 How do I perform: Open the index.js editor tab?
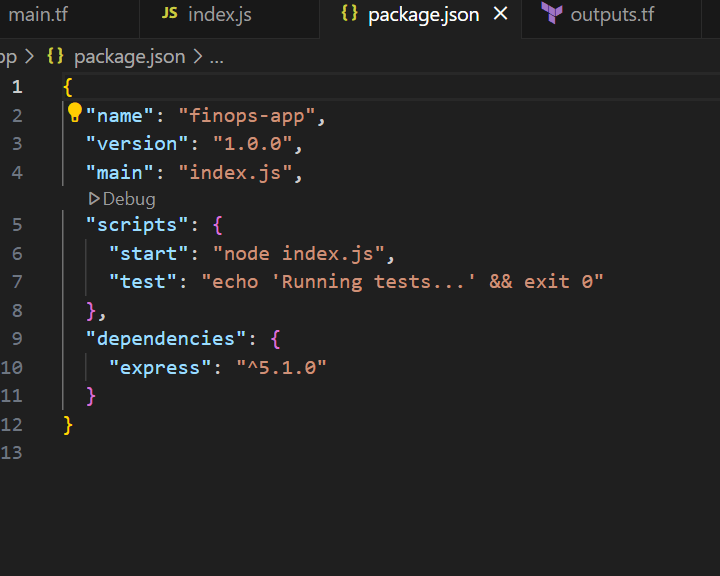[x=219, y=14]
